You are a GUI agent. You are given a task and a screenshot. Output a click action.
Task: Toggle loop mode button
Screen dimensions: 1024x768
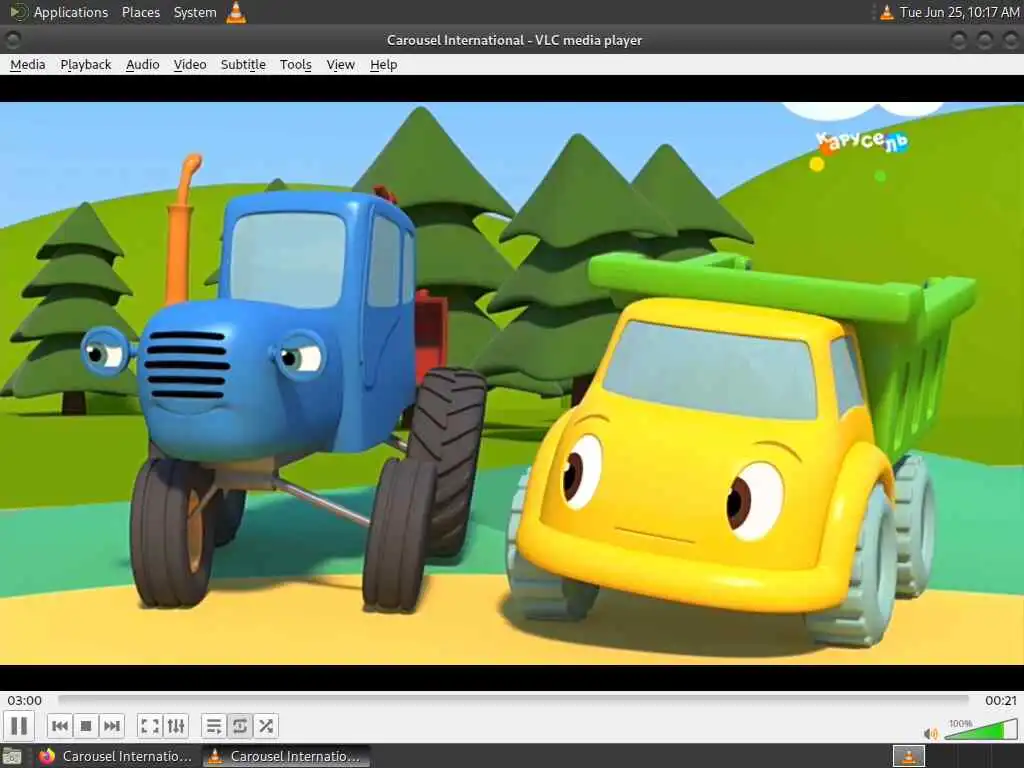coord(240,726)
